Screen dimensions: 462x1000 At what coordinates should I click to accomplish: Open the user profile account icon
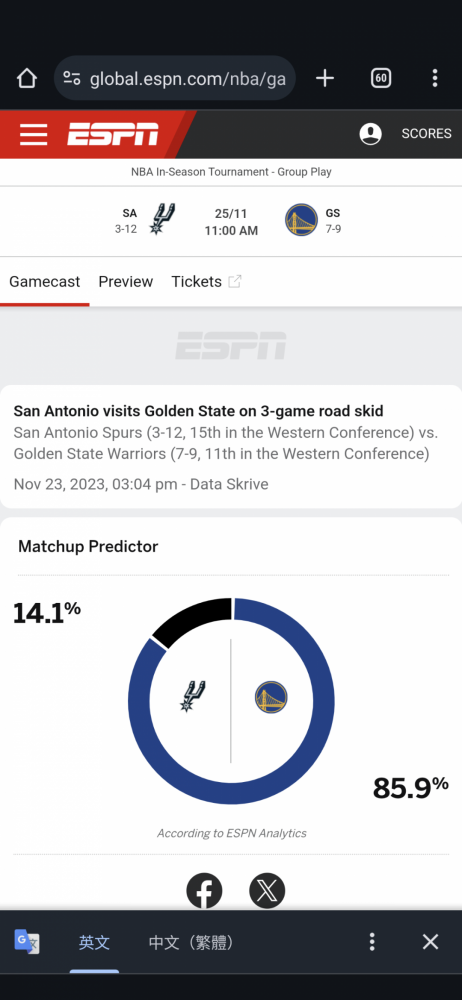[371, 134]
